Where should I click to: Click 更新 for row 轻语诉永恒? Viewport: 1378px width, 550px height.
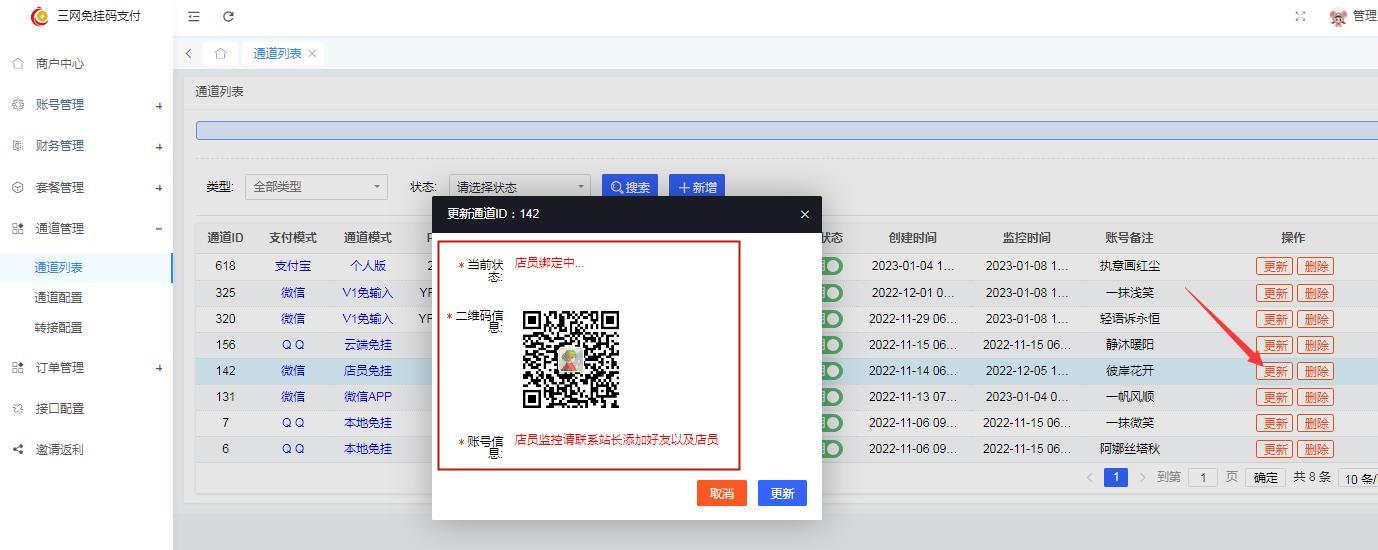pyautogui.click(x=1275, y=319)
